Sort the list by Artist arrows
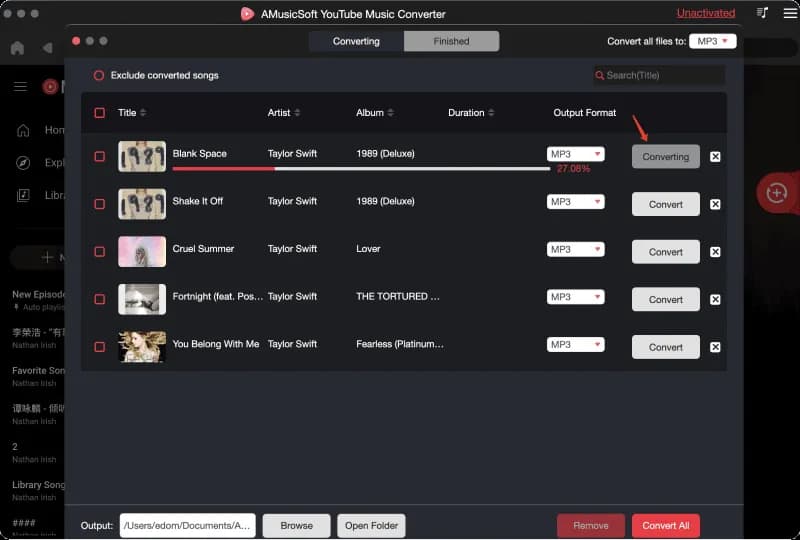 tap(297, 113)
